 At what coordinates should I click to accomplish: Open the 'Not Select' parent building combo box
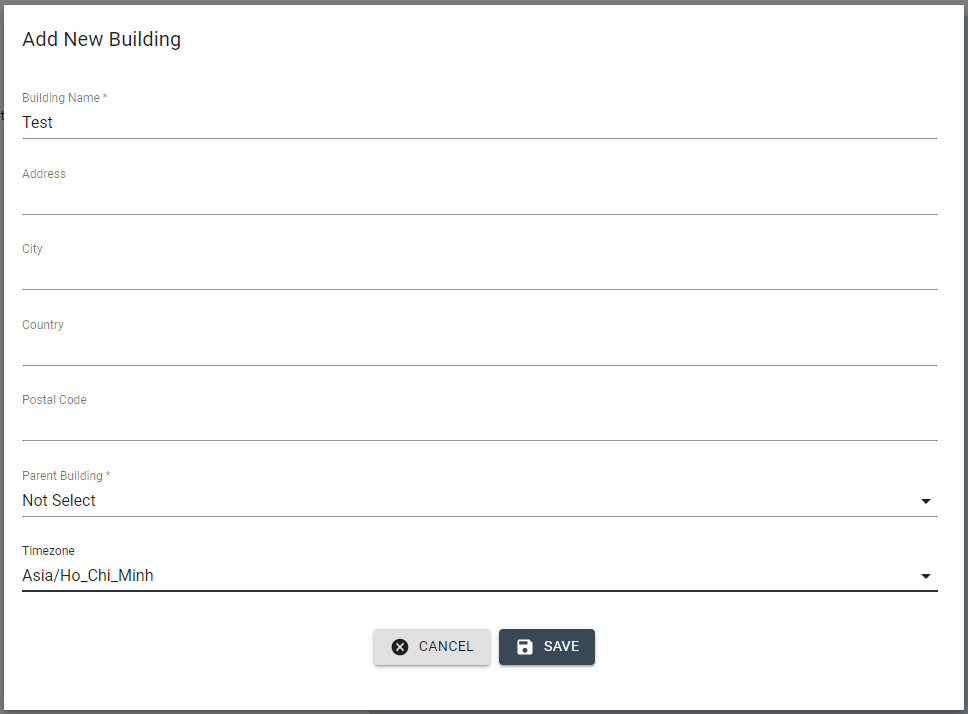470,501
